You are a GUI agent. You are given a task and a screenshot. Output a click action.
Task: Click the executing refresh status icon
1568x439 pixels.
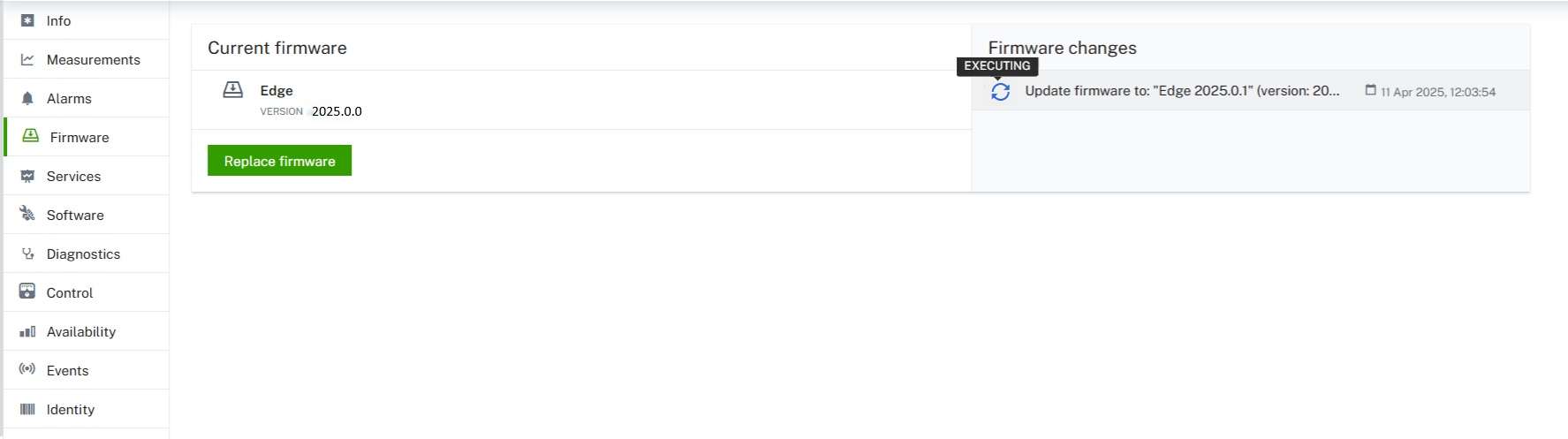1000,92
